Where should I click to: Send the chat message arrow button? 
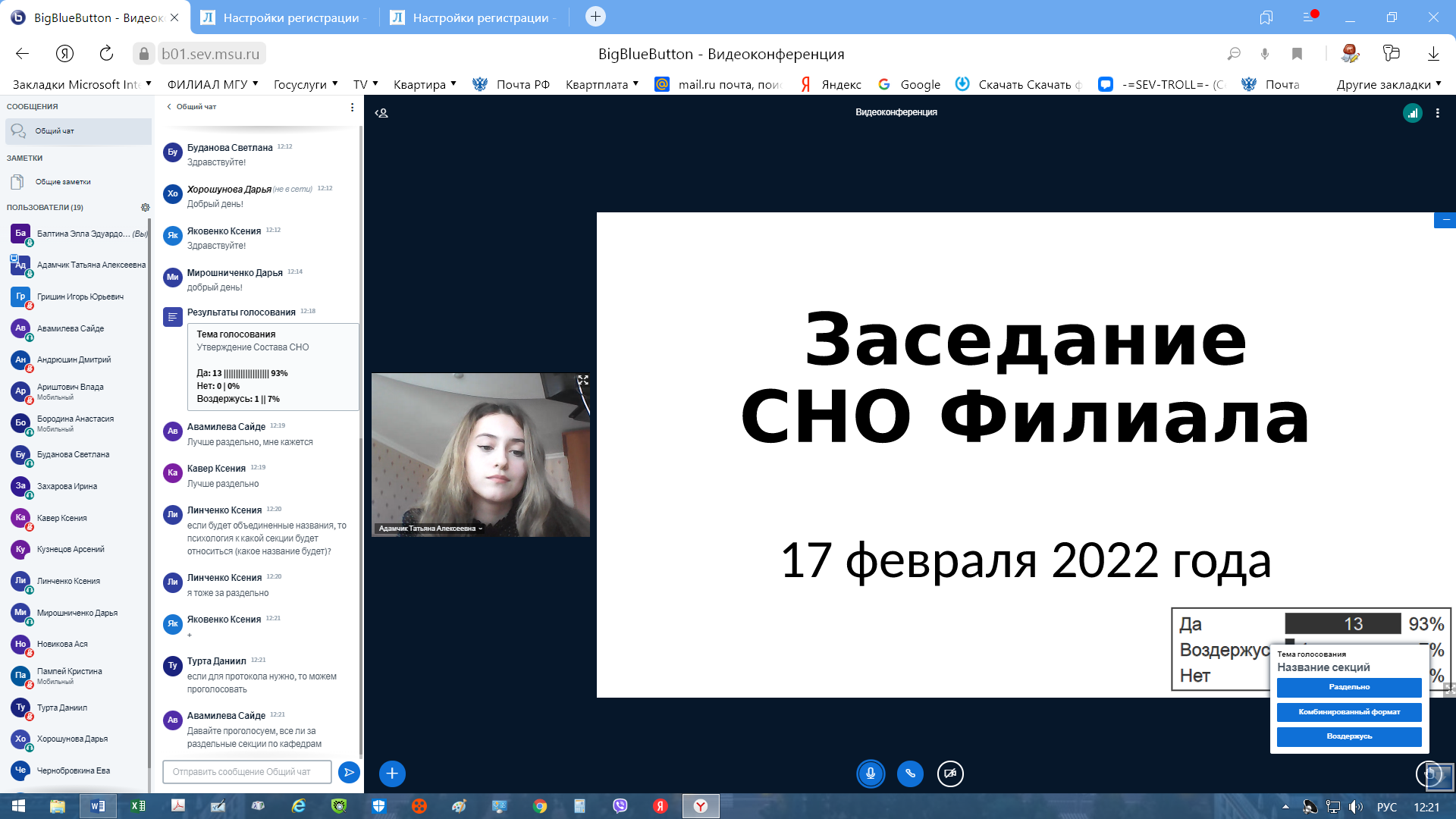[x=349, y=772]
